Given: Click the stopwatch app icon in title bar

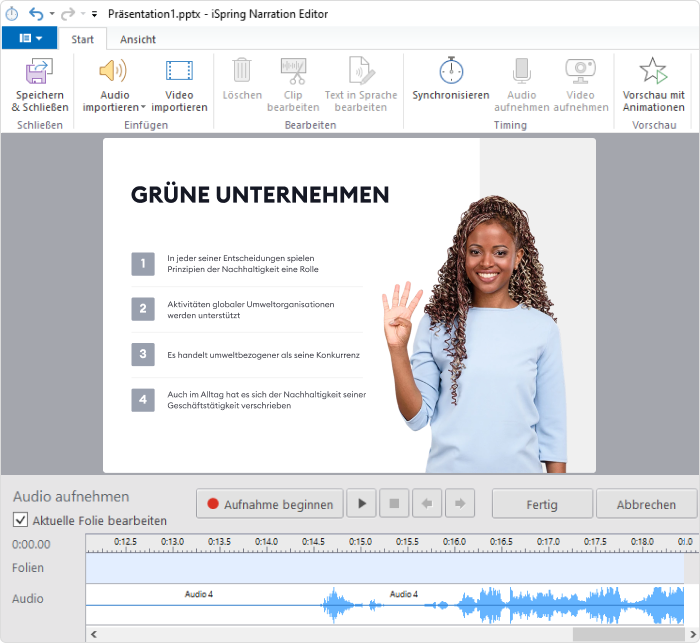Looking at the screenshot, I should (12, 14).
